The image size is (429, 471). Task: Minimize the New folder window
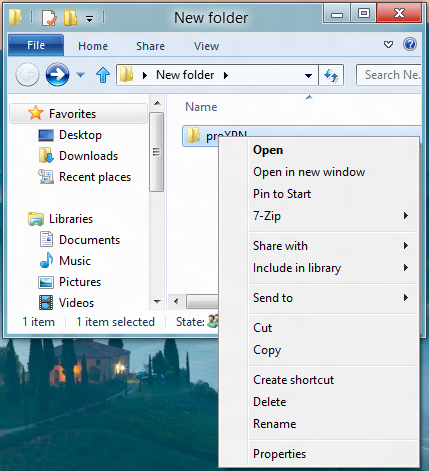[337, 14]
